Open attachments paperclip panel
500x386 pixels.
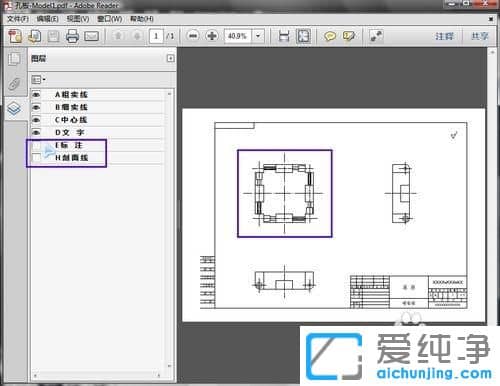pyautogui.click(x=14, y=84)
